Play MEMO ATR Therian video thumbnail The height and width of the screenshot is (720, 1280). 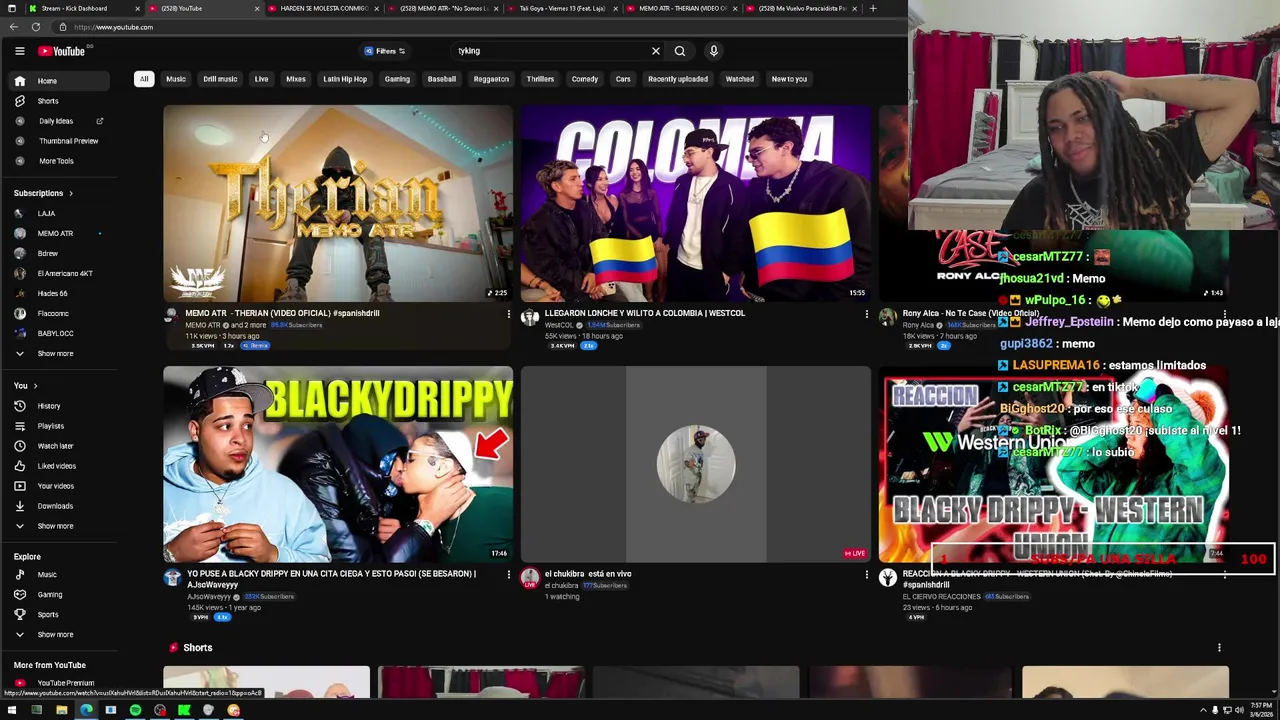[x=338, y=203]
